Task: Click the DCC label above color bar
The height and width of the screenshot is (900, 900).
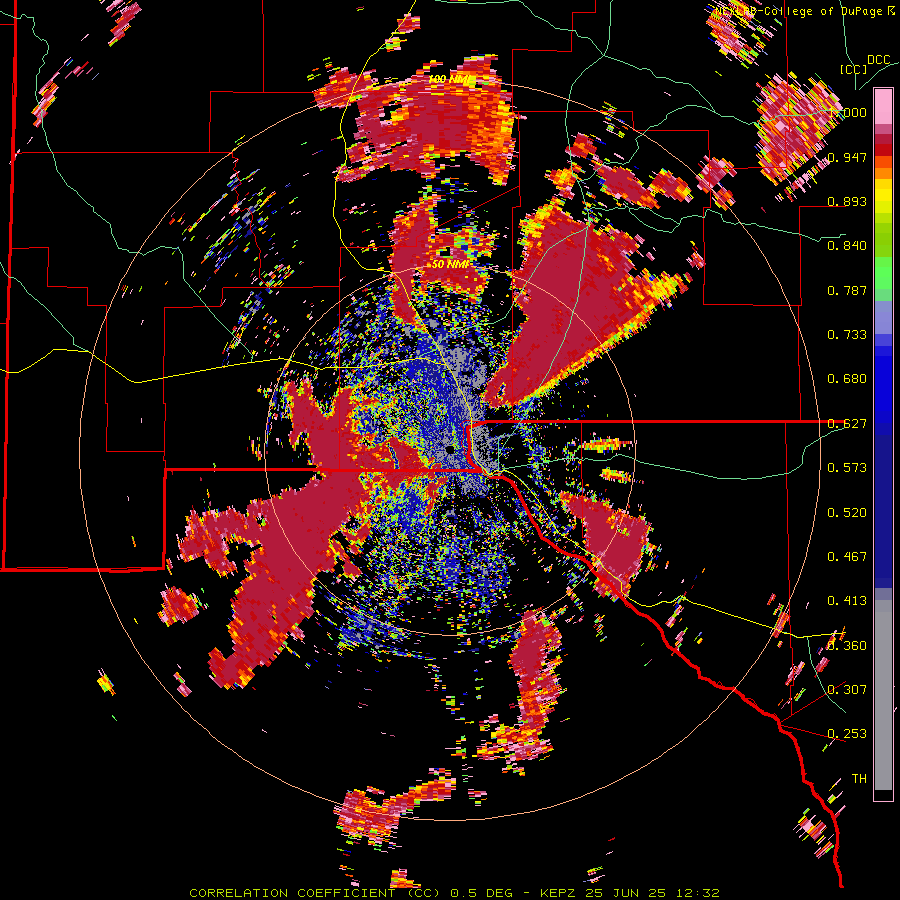Action: point(879,60)
